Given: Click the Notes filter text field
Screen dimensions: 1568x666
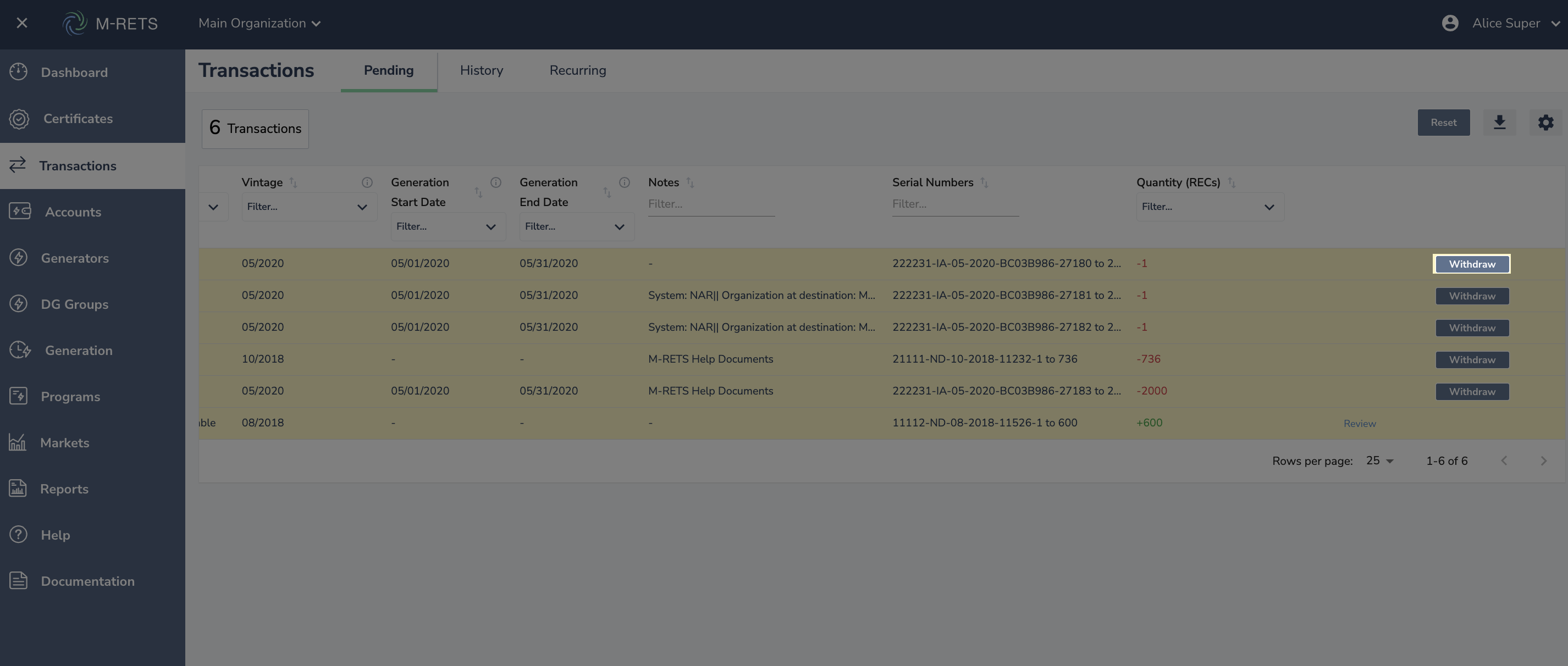Looking at the screenshot, I should click(x=710, y=204).
